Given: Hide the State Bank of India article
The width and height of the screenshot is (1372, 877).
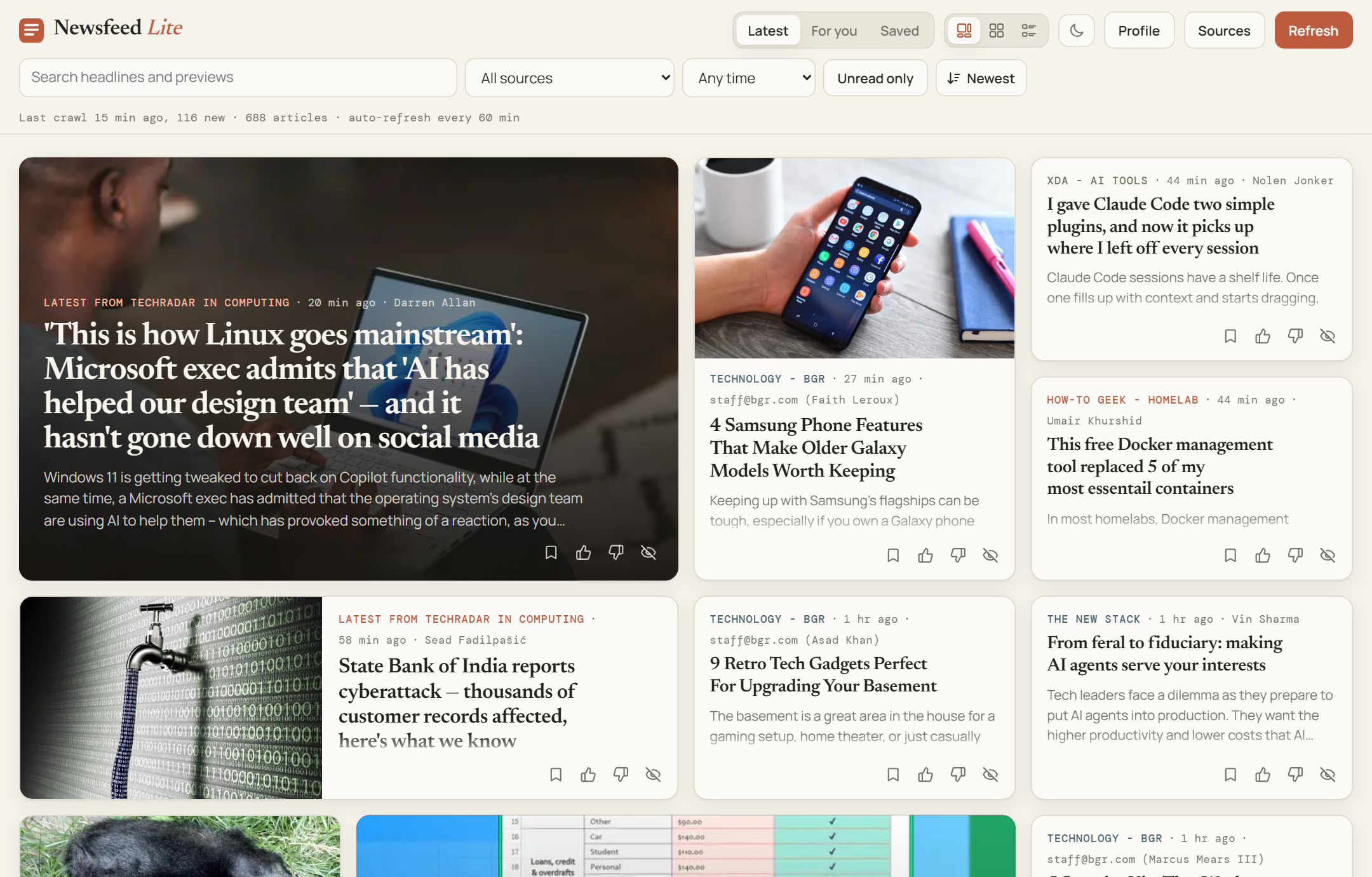Looking at the screenshot, I should (653, 775).
